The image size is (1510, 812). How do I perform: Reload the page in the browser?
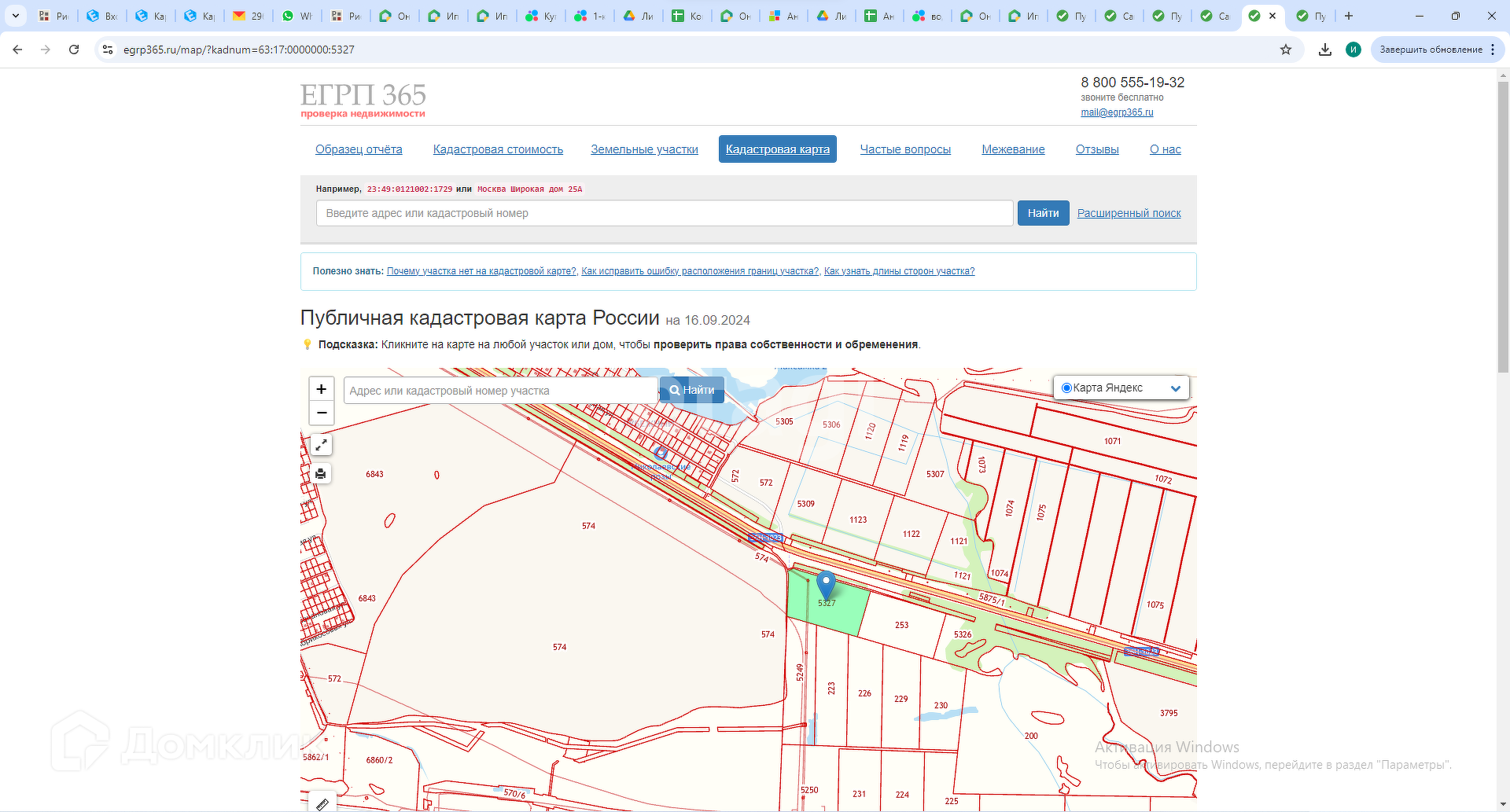point(74,50)
